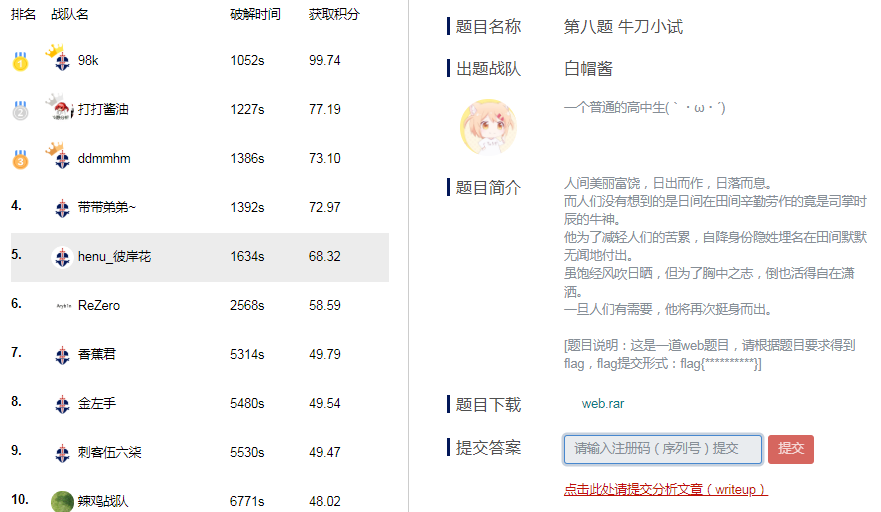The width and height of the screenshot is (881, 512).
Task: Click the 题目简介 section label
Action: click(x=488, y=187)
